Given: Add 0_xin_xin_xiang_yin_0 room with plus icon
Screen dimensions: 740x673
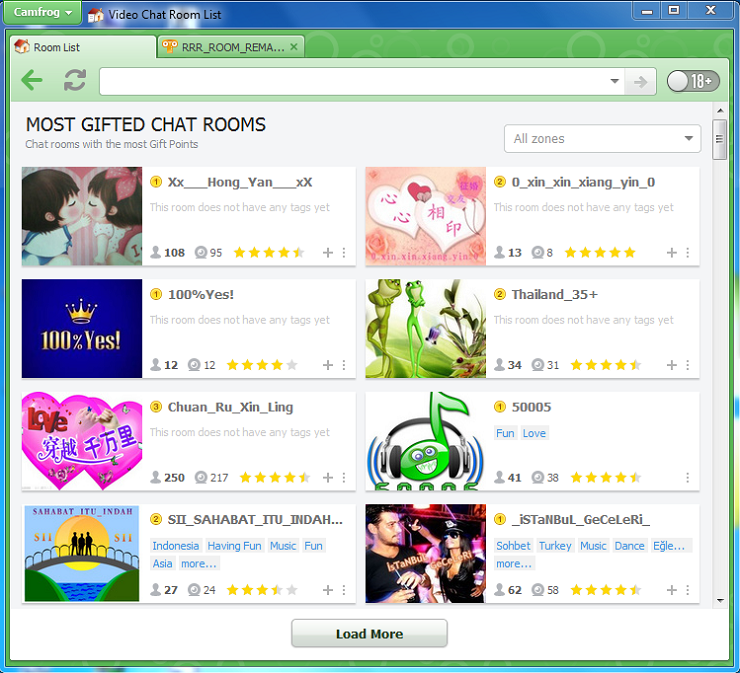Looking at the screenshot, I should click(x=672, y=253).
